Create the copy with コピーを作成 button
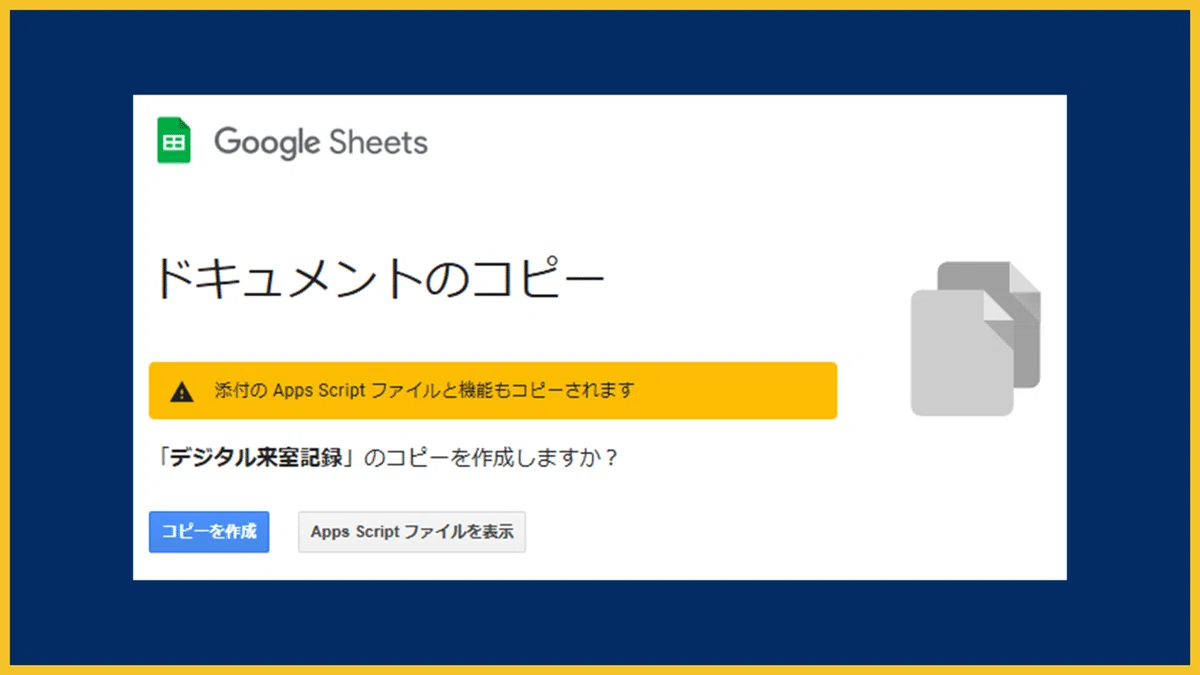The image size is (1200, 675). [209, 532]
